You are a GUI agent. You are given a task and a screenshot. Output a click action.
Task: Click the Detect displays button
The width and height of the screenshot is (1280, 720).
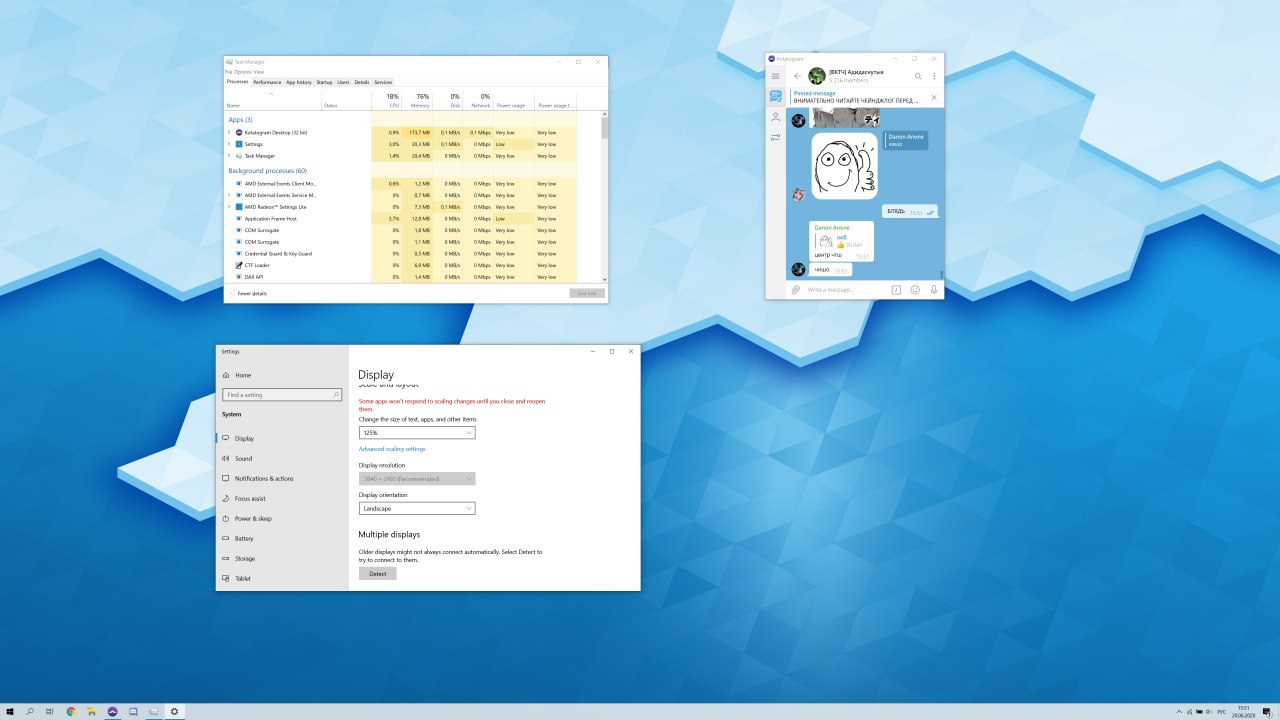point(378,574)
